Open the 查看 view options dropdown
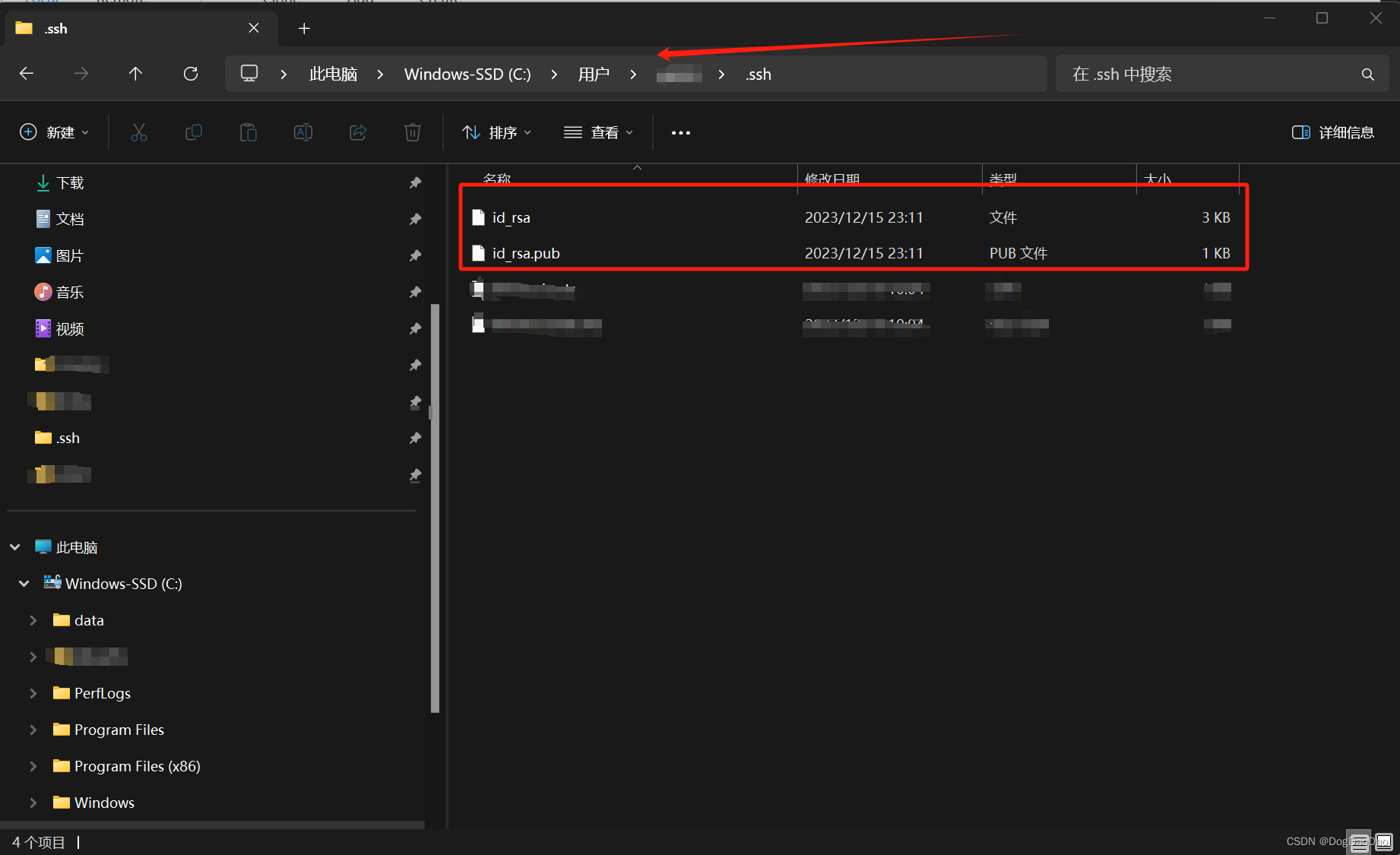 [599, 131]
